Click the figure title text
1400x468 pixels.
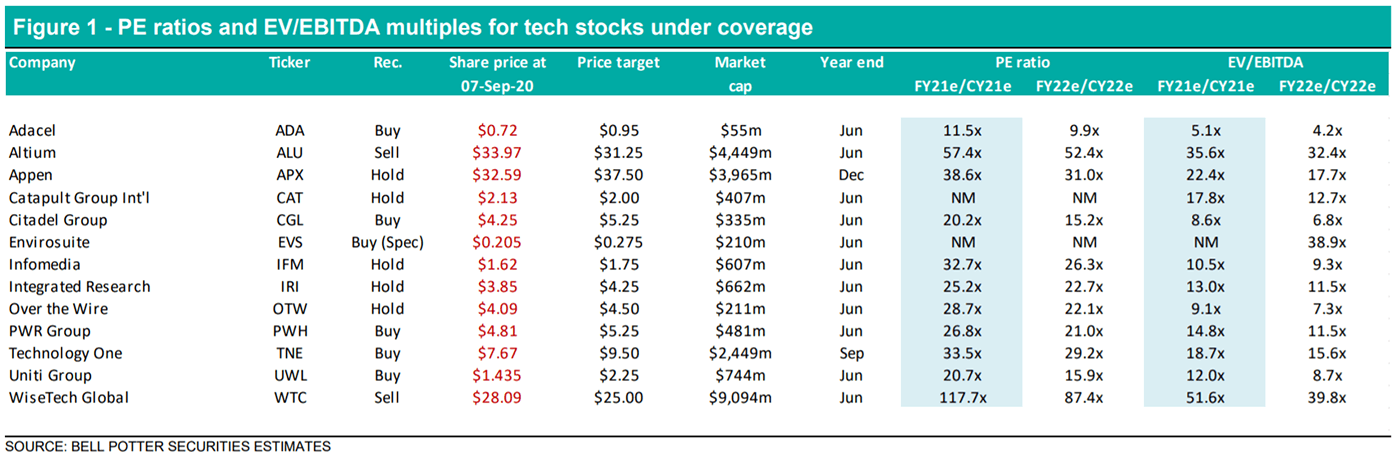(x=412, y=24)
